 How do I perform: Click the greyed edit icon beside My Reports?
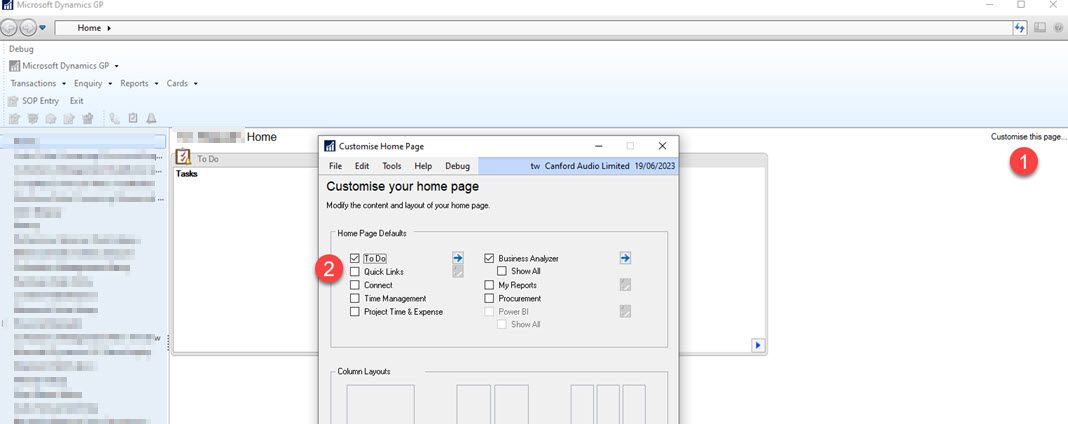tap(625, 284)
